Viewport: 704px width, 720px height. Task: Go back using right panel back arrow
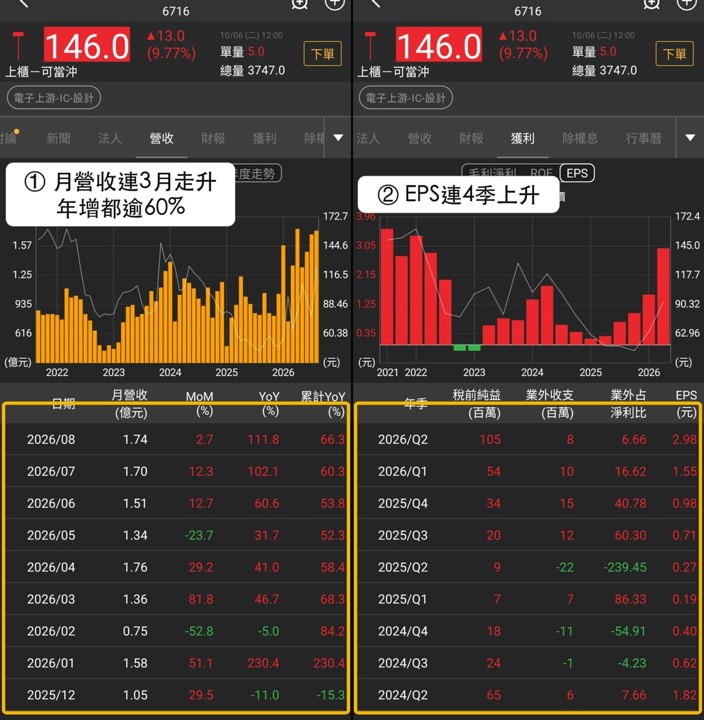(376, 4)
